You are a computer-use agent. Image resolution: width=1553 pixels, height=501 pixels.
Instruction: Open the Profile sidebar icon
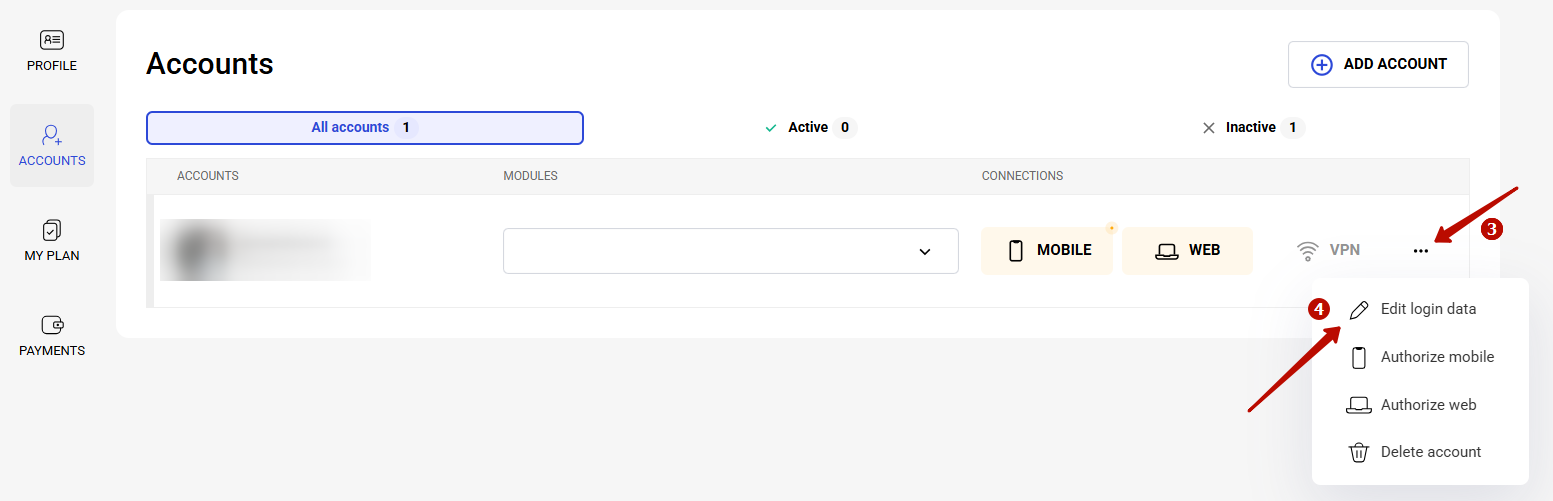coord(52,40)
